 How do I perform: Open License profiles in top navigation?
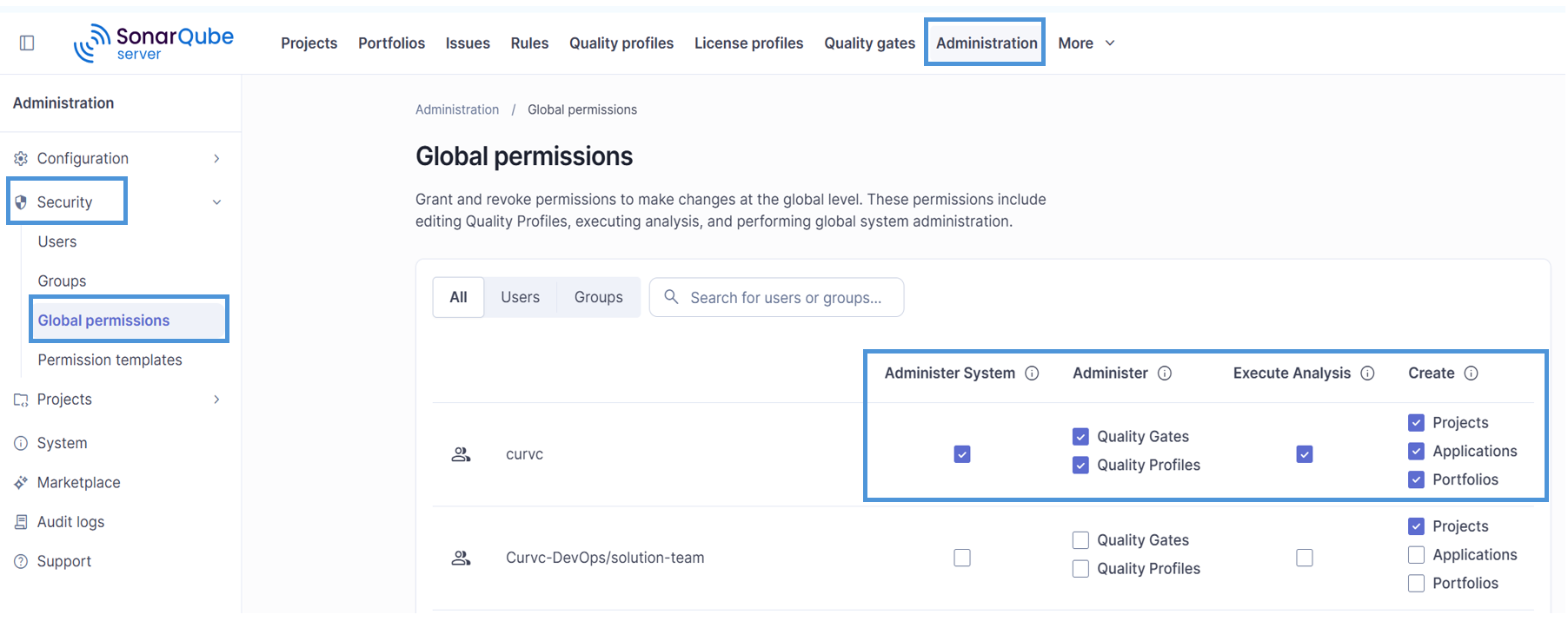tap(748, 43)
